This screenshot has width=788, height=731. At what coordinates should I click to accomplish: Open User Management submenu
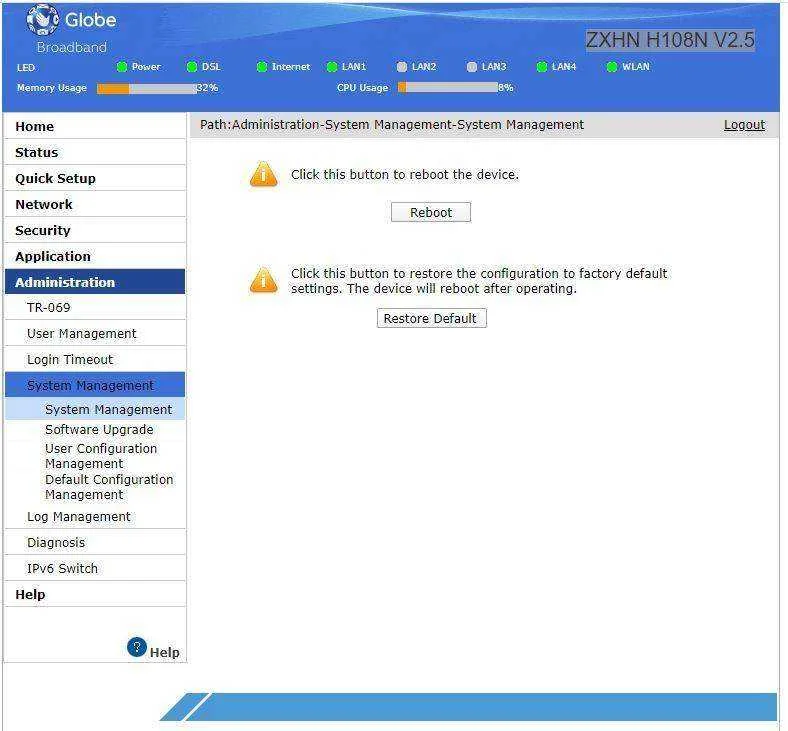pyautogui.click(x=95, y=334)
